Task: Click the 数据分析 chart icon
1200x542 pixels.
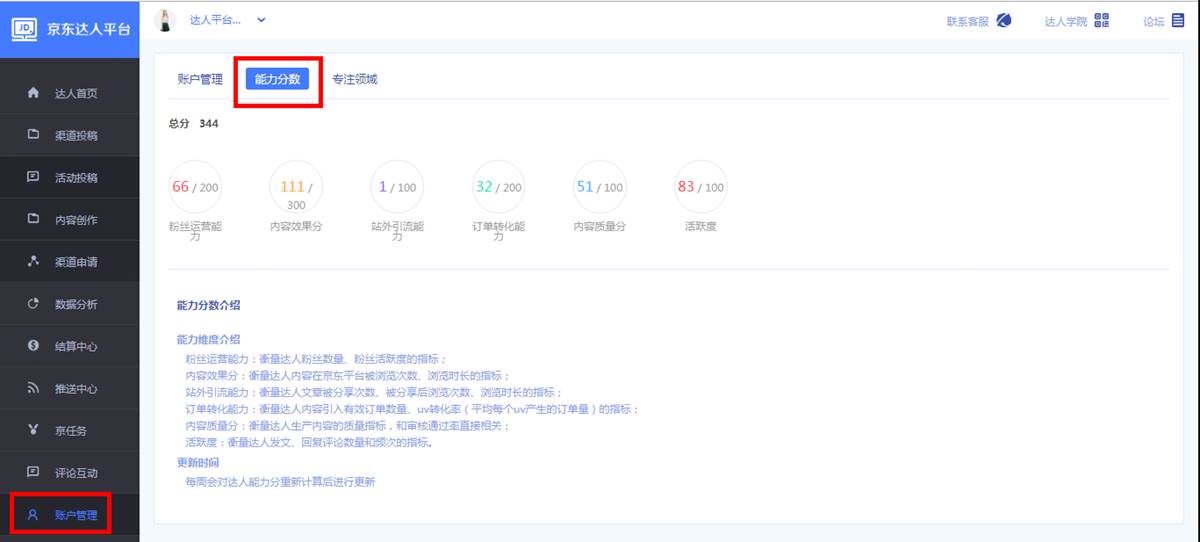Action: [x=33, y=304]
